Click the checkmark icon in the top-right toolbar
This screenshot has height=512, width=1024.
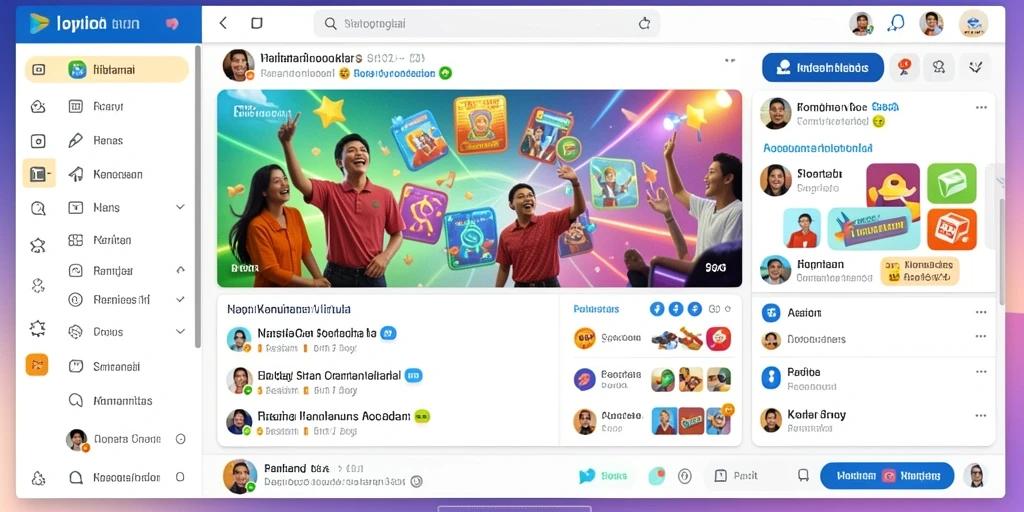[x=976, y=67]
